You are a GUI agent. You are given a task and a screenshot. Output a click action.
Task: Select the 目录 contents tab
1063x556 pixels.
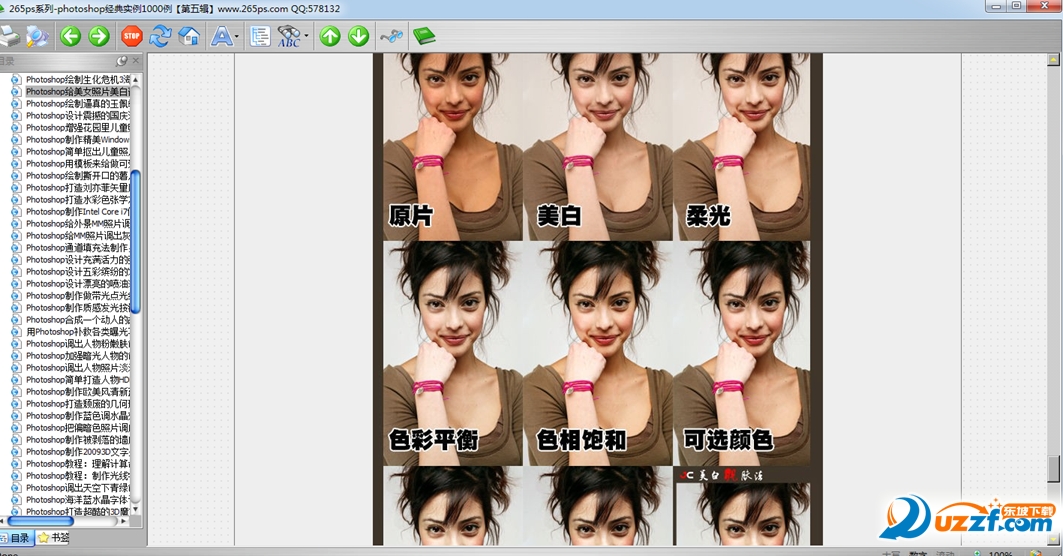coord(19,538)
